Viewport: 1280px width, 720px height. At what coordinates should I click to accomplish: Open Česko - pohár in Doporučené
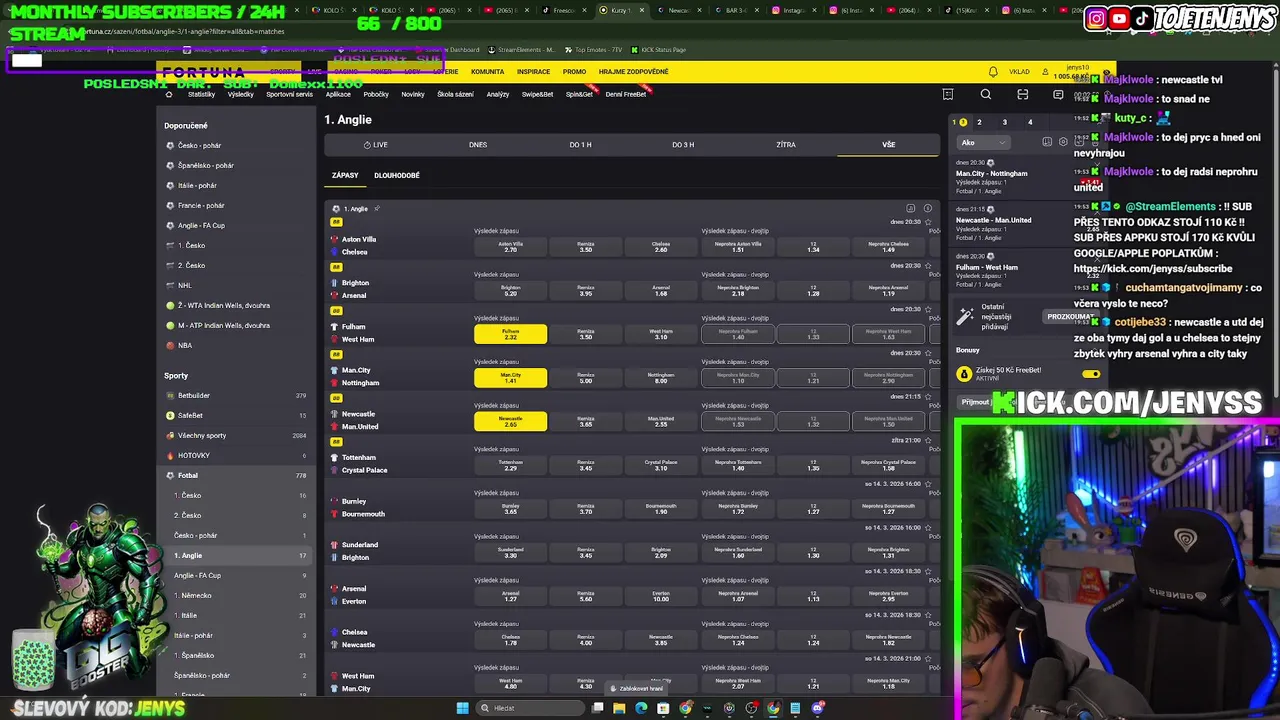tap(199, 145)
